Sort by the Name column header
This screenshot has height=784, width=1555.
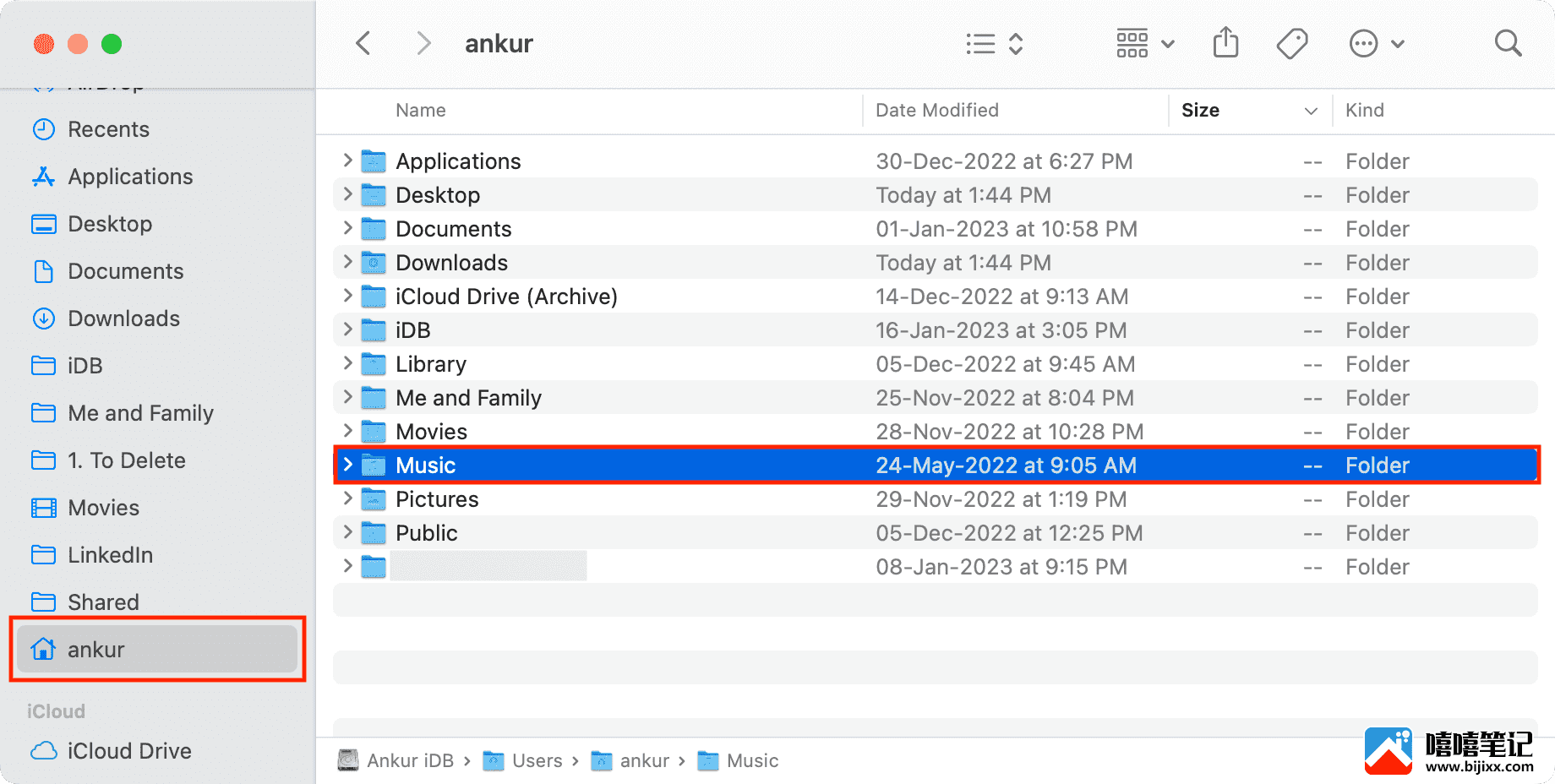click(421, 110)
